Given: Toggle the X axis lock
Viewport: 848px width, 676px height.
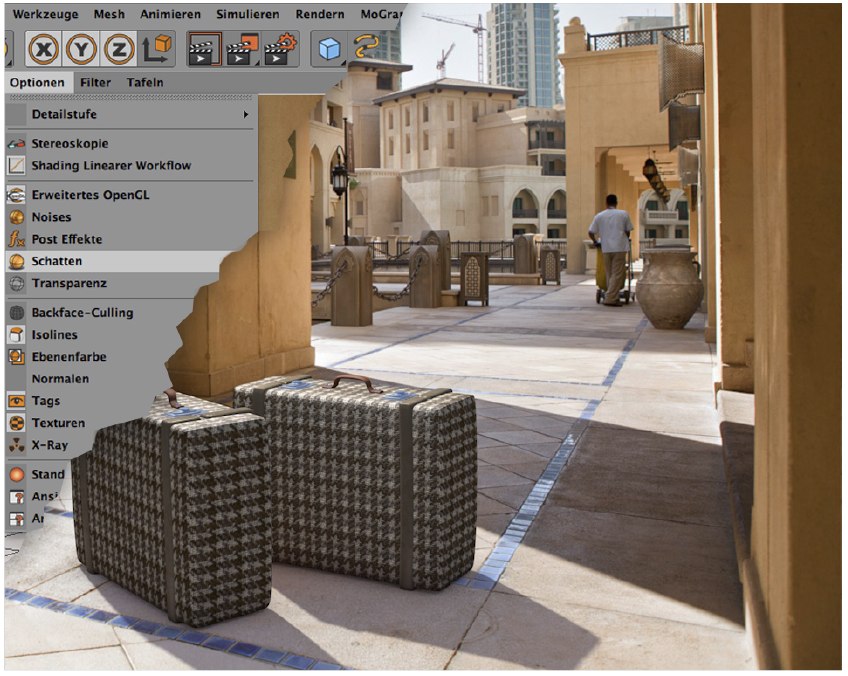Looking at the screenshot, I should [44, 49].
